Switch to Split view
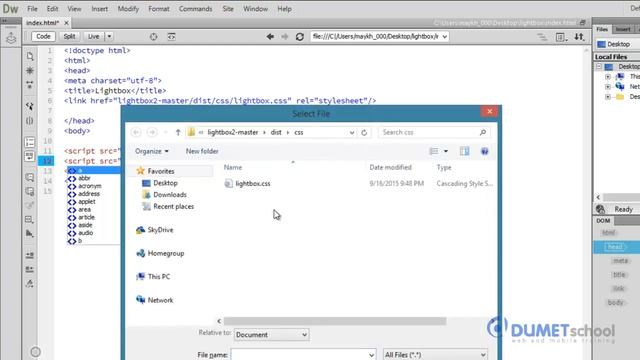 point(69,36)
